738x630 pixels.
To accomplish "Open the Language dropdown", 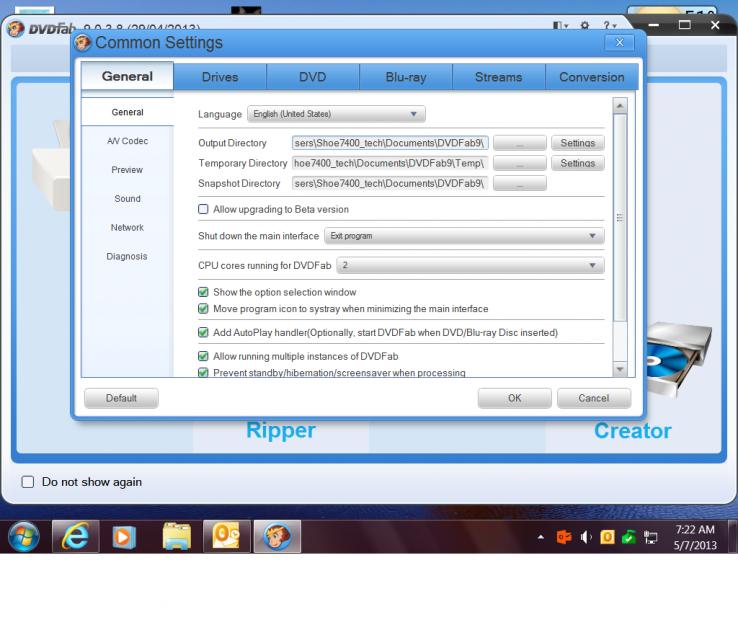I will click(x=336, y=114).
